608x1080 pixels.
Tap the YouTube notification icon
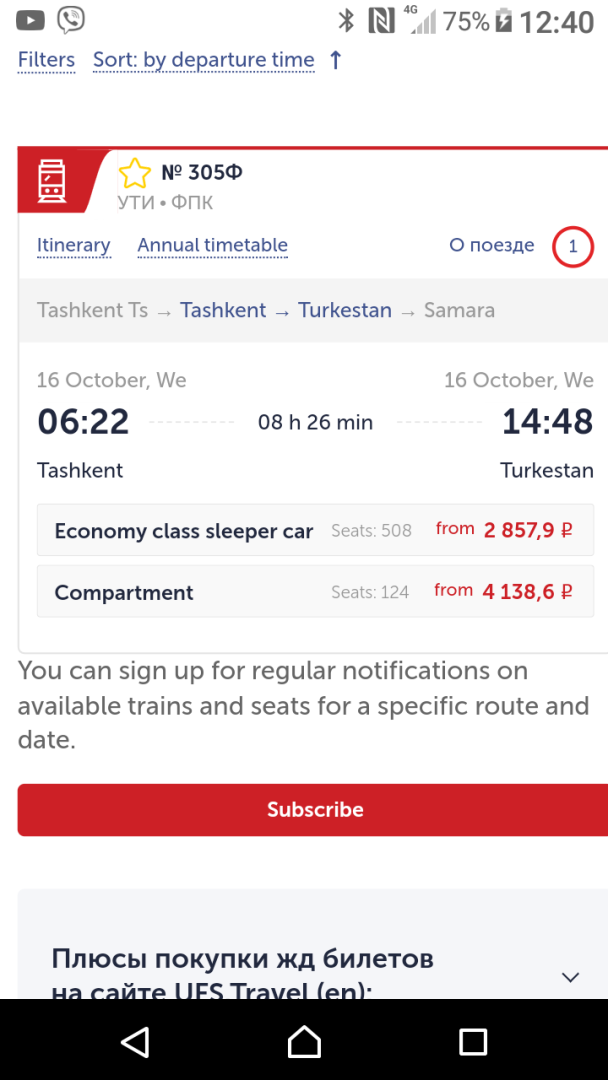[x=30, y=21]
